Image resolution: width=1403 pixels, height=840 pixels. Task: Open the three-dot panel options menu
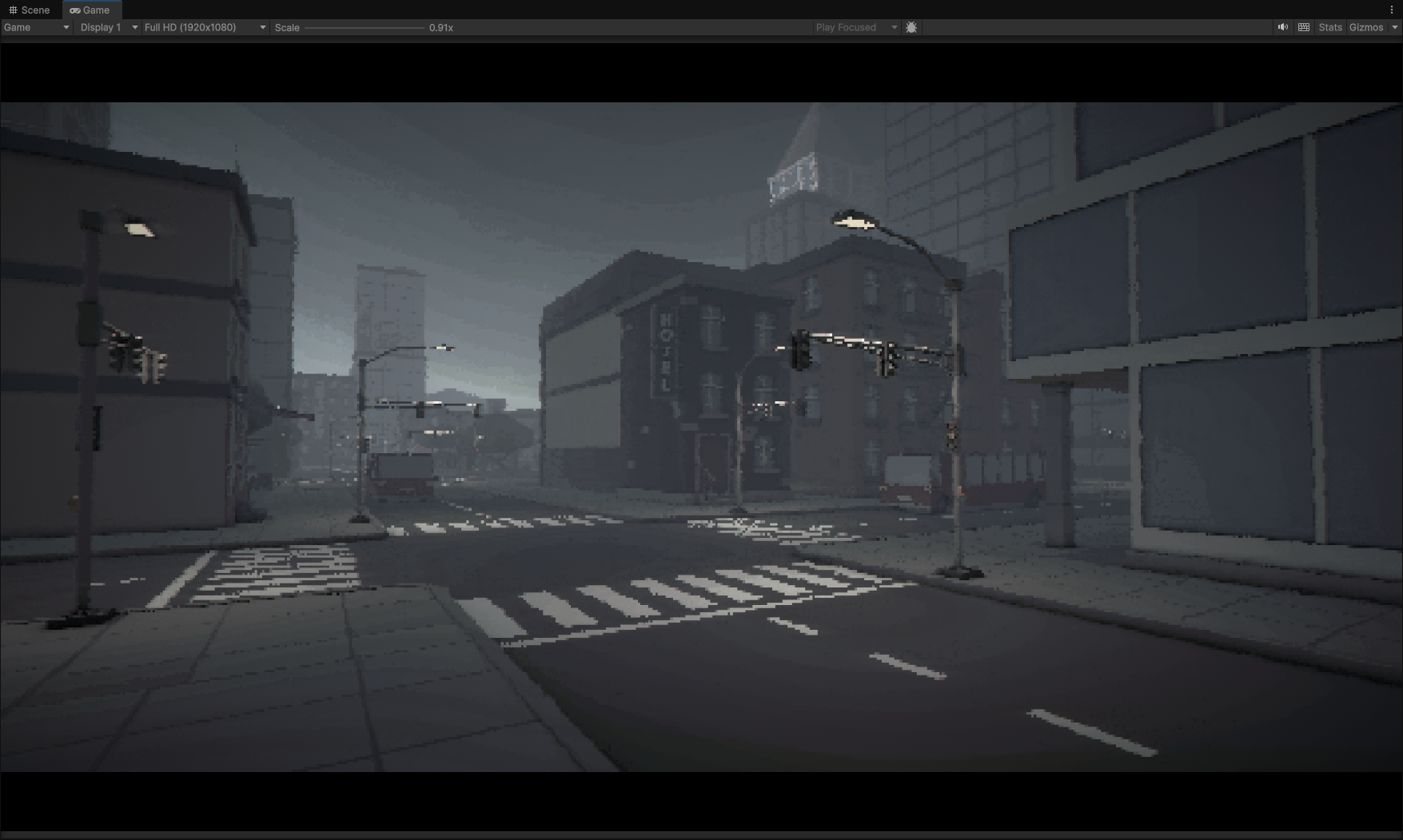tap(1392, 10)
